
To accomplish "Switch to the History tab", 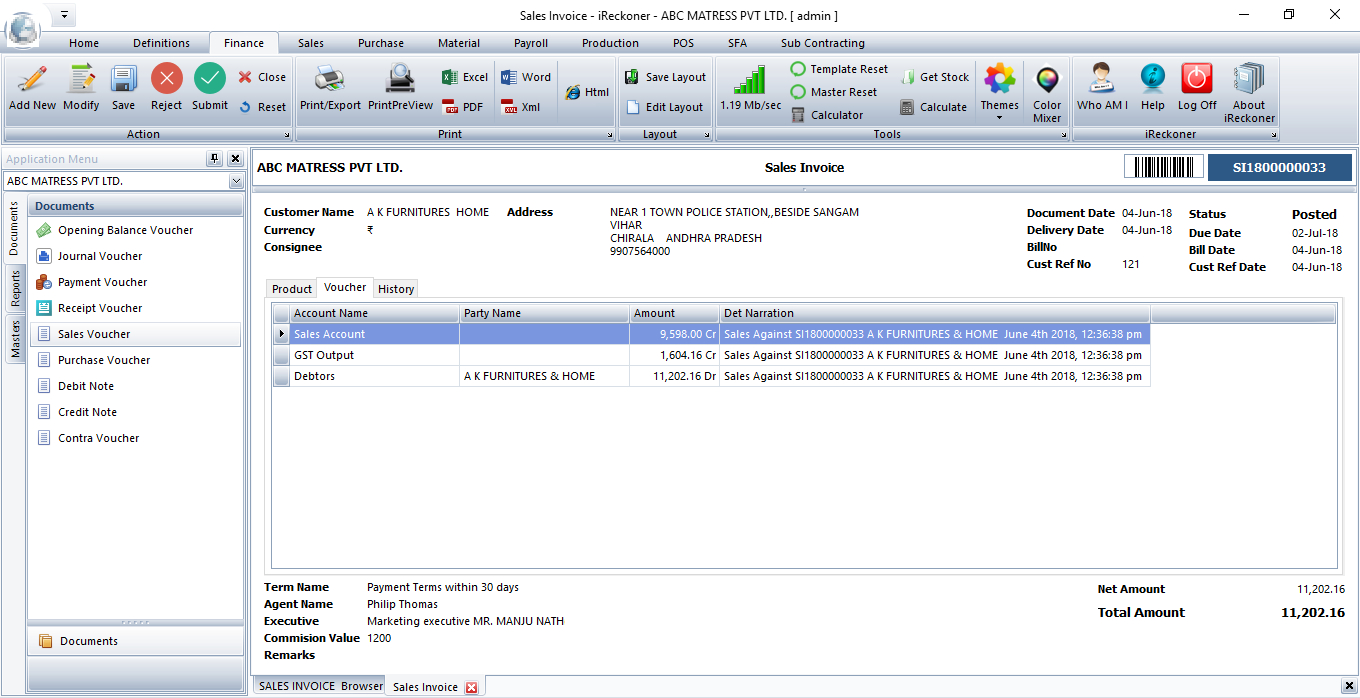I will [x=396, y=289].
